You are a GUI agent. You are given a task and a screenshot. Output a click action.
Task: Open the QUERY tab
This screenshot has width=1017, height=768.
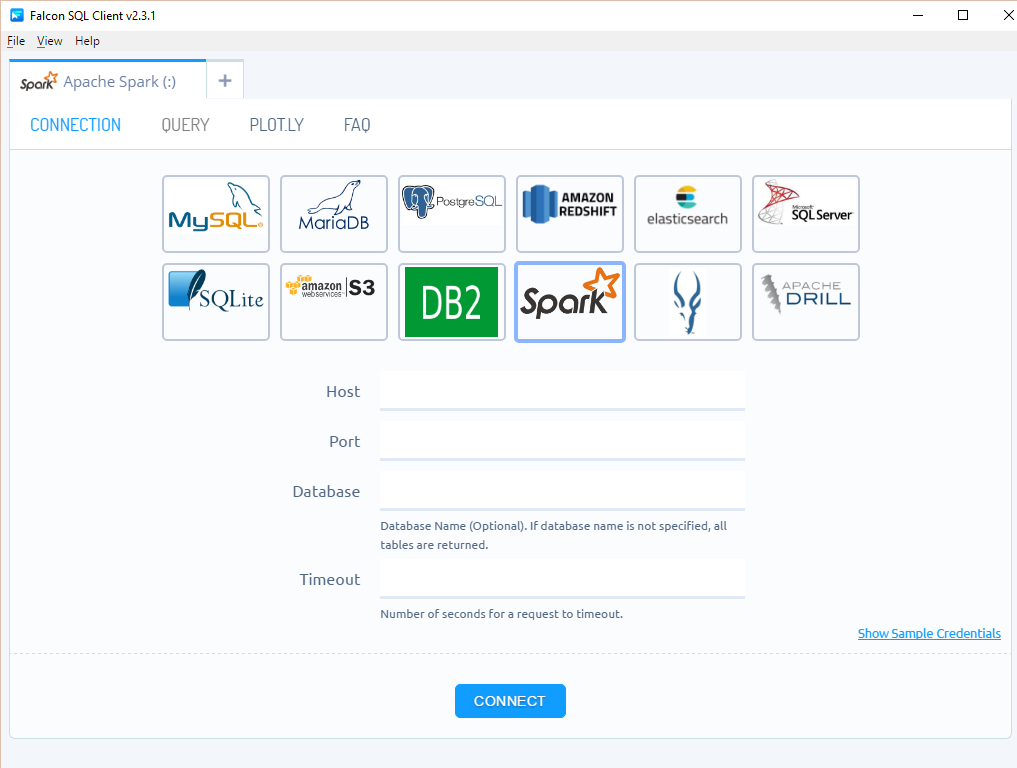pos(185,125)
